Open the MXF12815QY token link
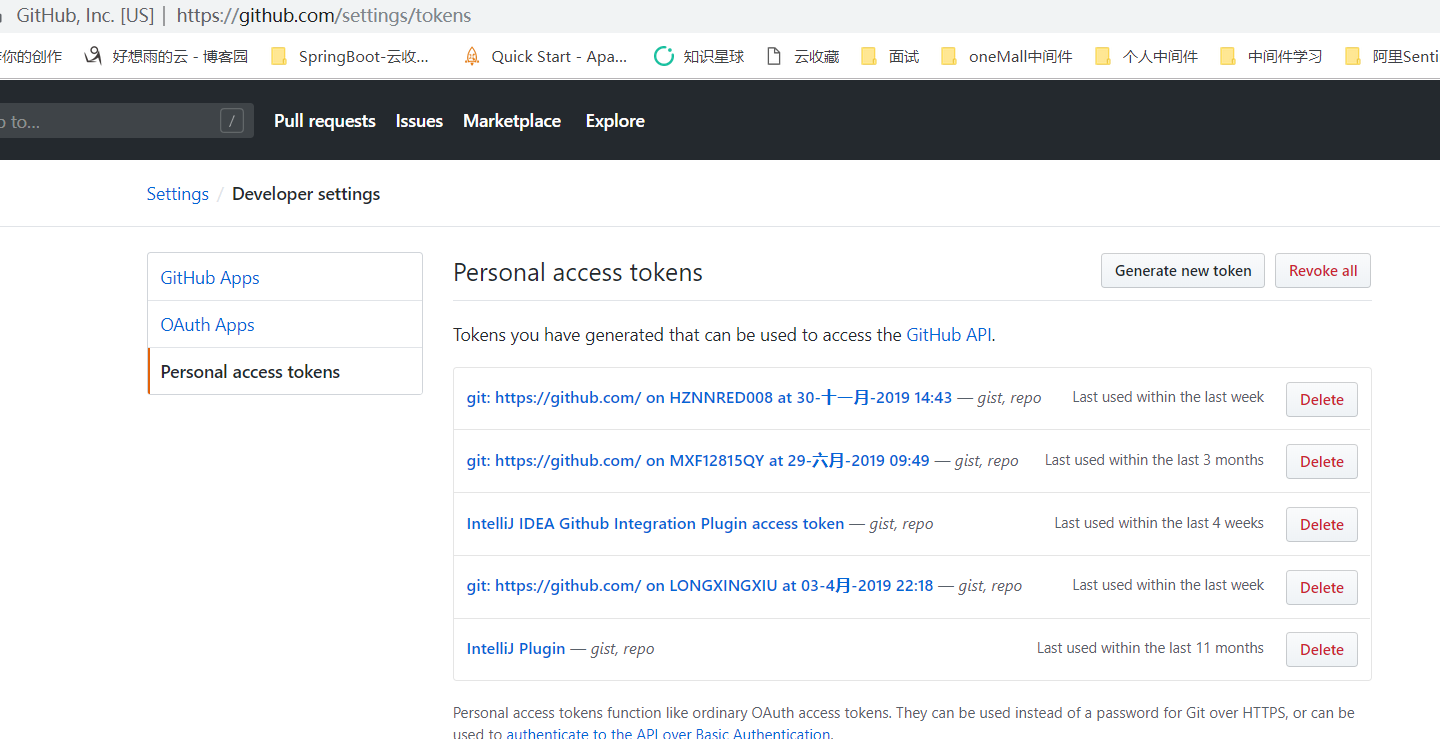Viewport: 1440px width, 739px height. pyautogui.click(x=698, y=460)
